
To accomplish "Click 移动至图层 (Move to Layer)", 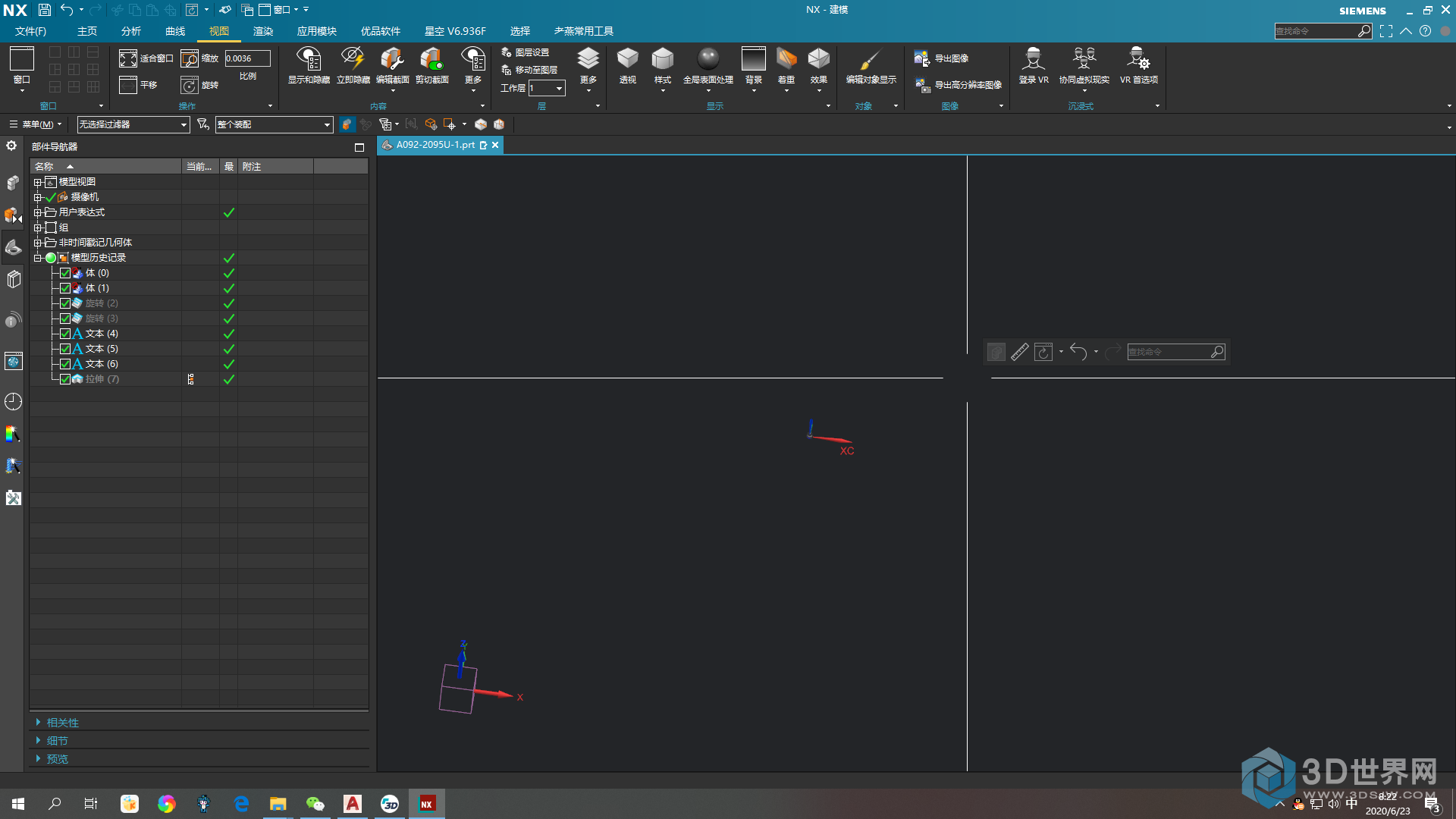I will pos(529,70).
